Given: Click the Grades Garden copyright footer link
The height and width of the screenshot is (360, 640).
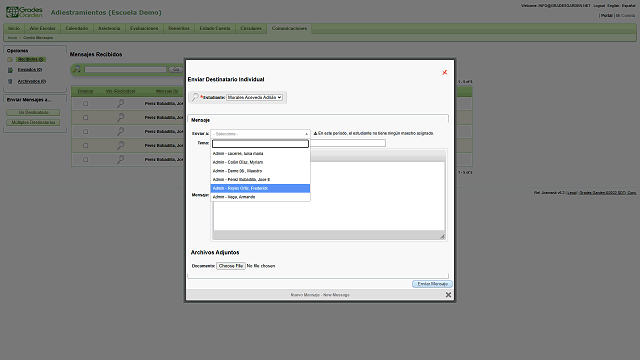Looking at the screenshot, I should click(608, 193).
